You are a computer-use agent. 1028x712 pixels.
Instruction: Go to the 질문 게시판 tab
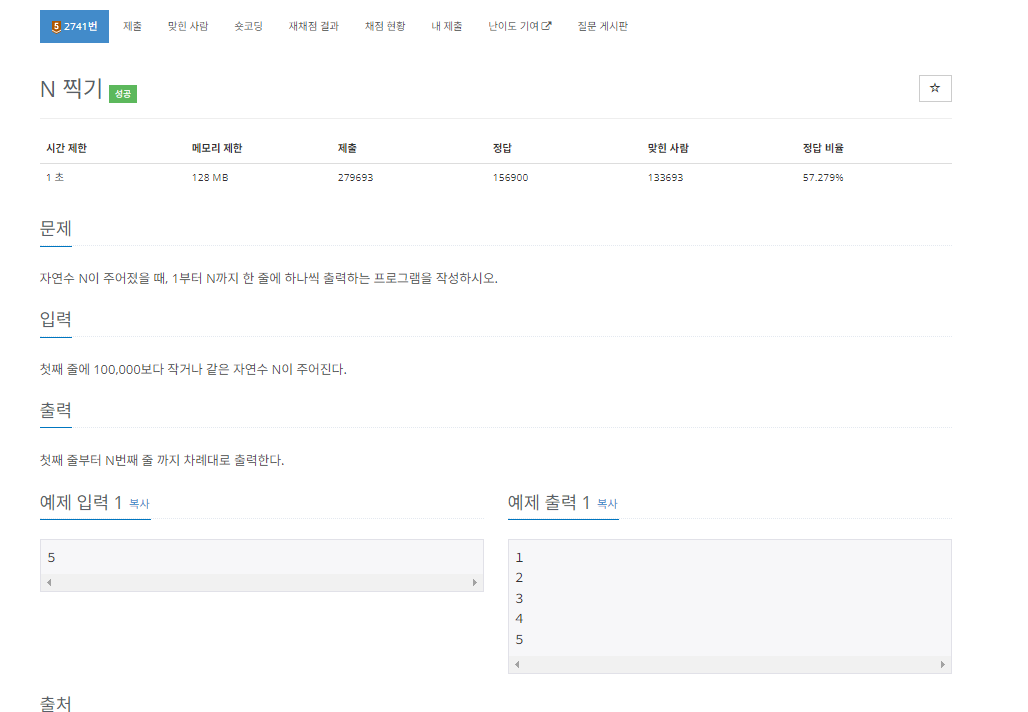pyautogui.click(x=603, y=26)
